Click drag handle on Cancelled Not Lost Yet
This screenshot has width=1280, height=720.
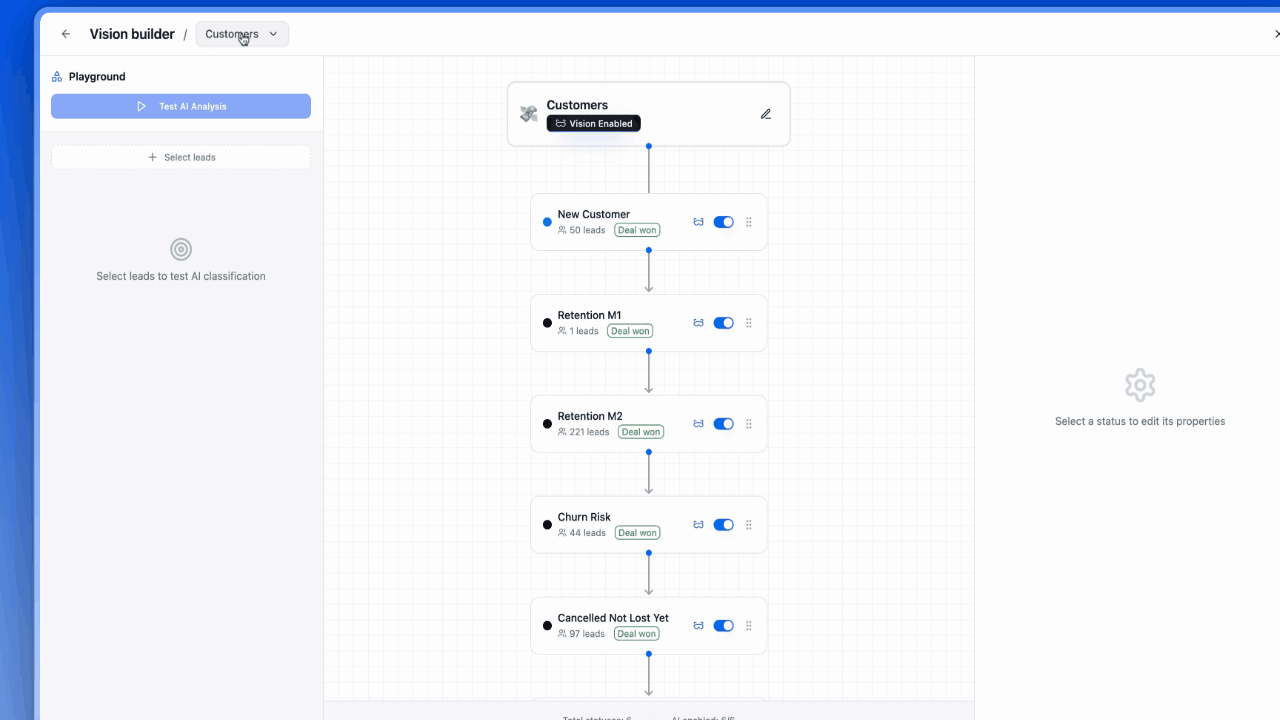click(x=749, y=626)
